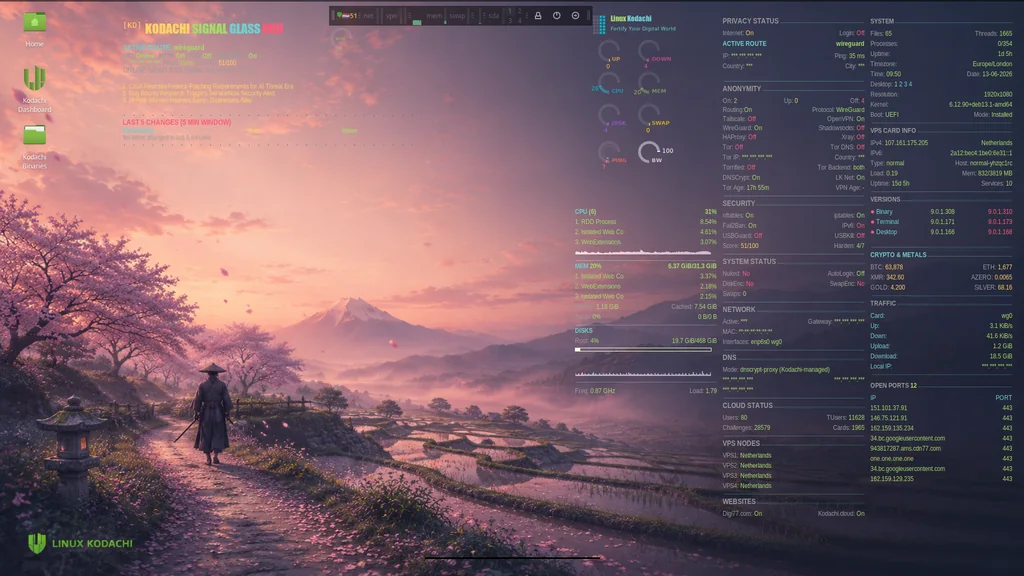This screenshot has width=1024, height=576.
Task: Click the sda disk monitor in top panel
Action: tap(493, 16)
